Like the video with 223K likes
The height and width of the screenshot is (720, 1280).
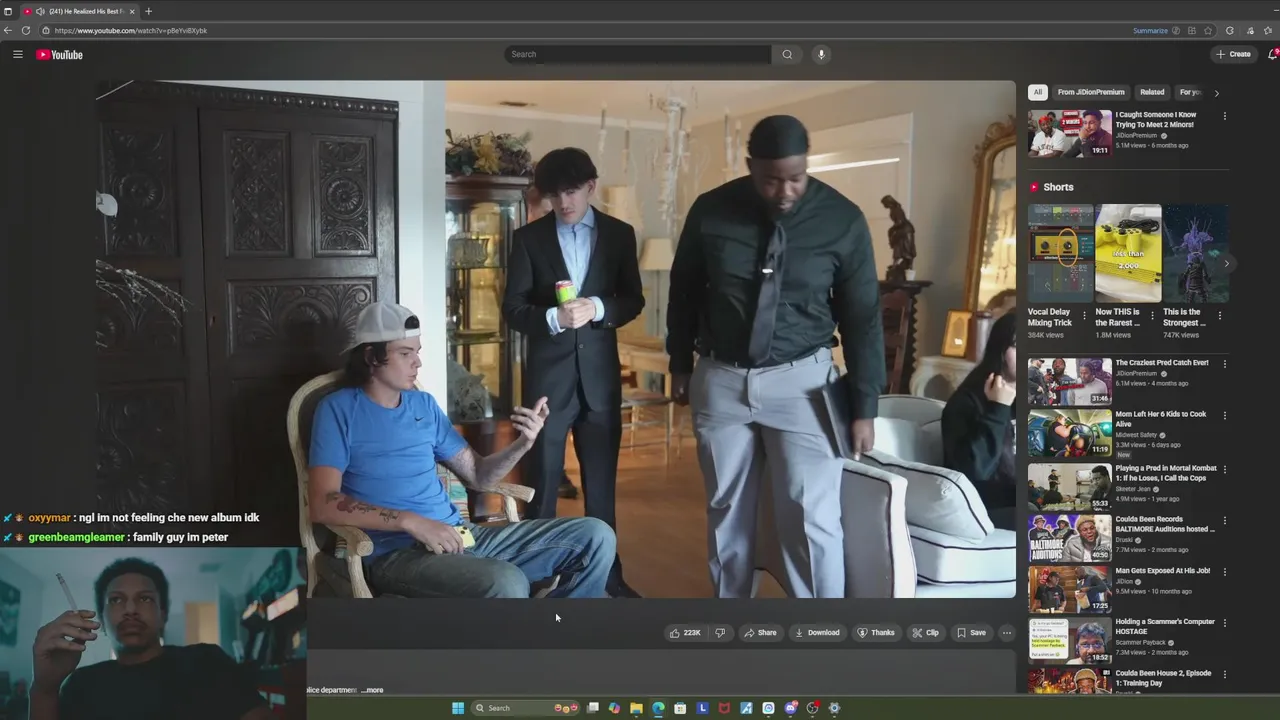[x=685, y=632]
